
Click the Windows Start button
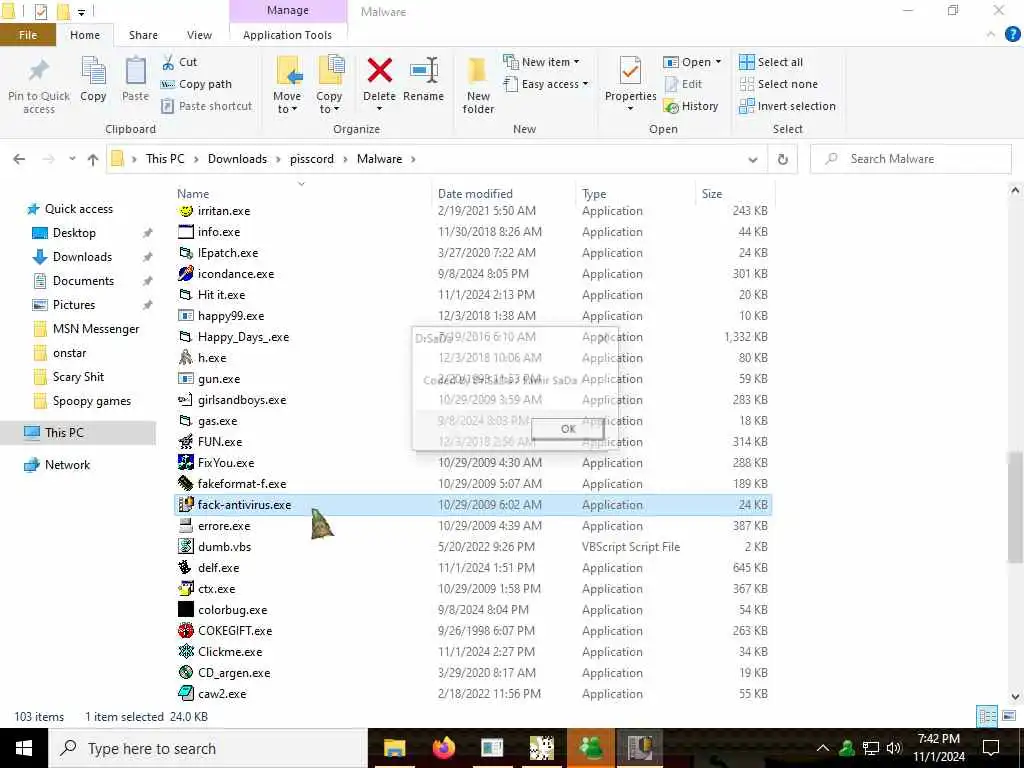24,748
